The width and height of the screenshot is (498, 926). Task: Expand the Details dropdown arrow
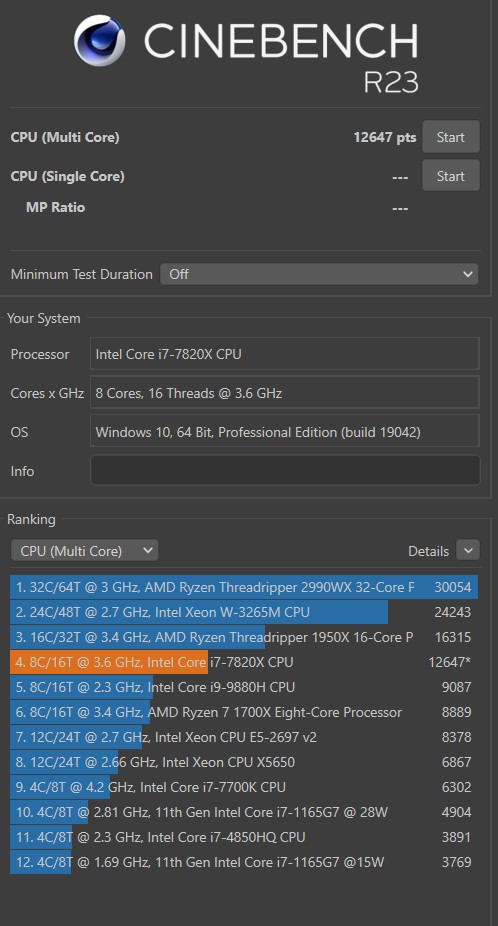[x=468, y=551]
